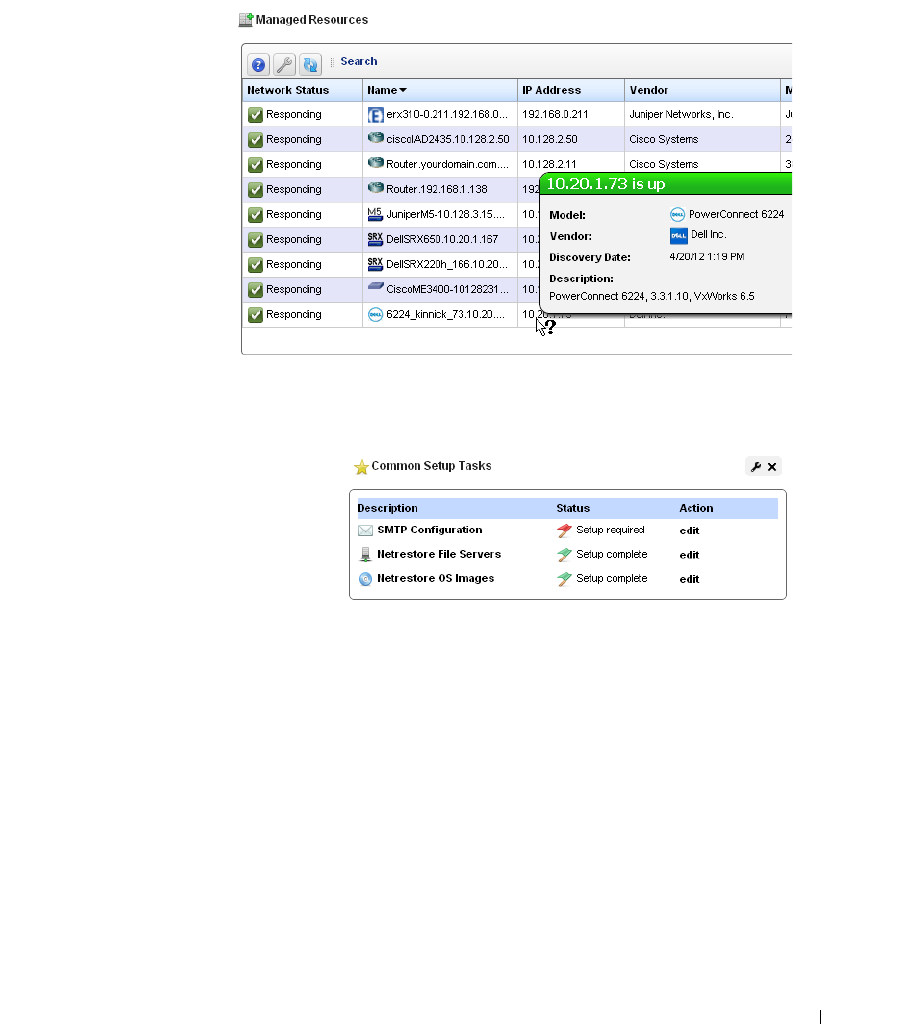This screenshot has height=1024, width=900.
Task: Select the Router.yourdomain.com device name
Action: click(x=447, y=164)
